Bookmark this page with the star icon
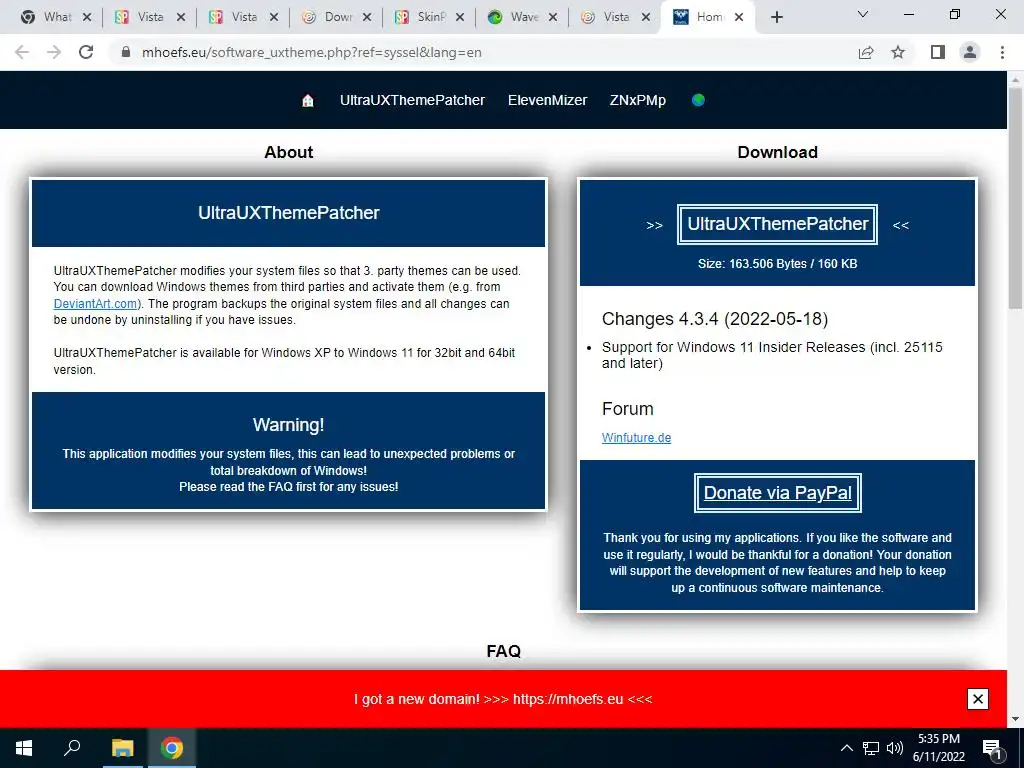The image size is (1024, 768). [898, 52]
